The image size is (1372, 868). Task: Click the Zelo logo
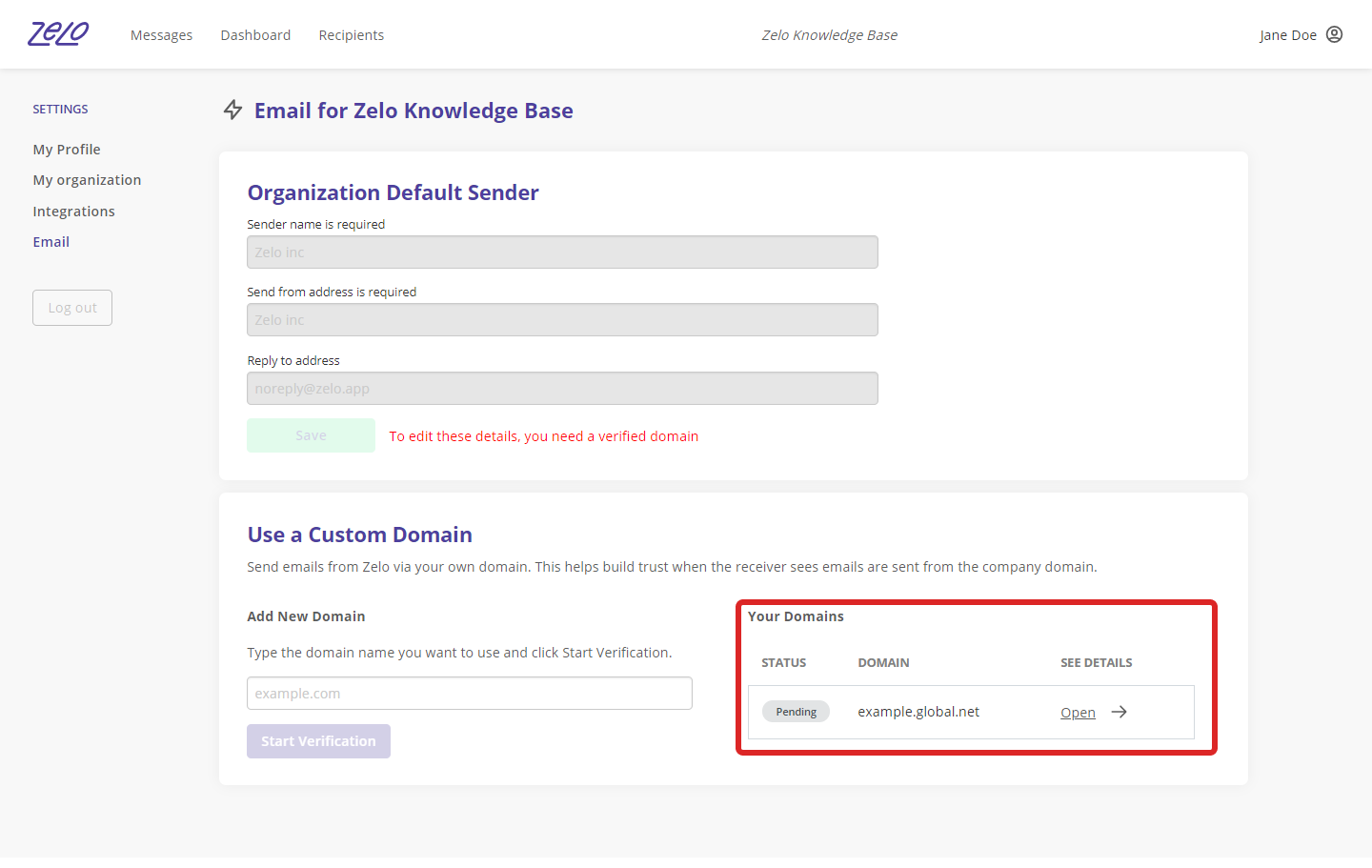pos(58,34)
